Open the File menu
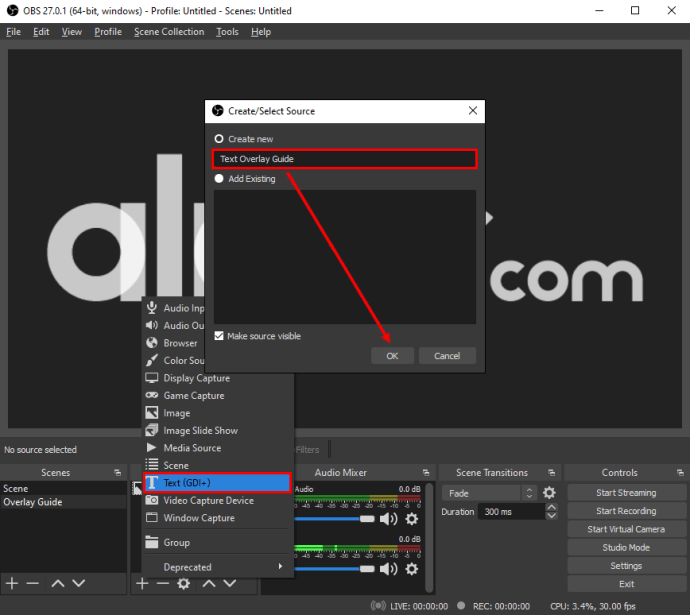The height and width of the screenshot is (615, 690). [13, 32]
